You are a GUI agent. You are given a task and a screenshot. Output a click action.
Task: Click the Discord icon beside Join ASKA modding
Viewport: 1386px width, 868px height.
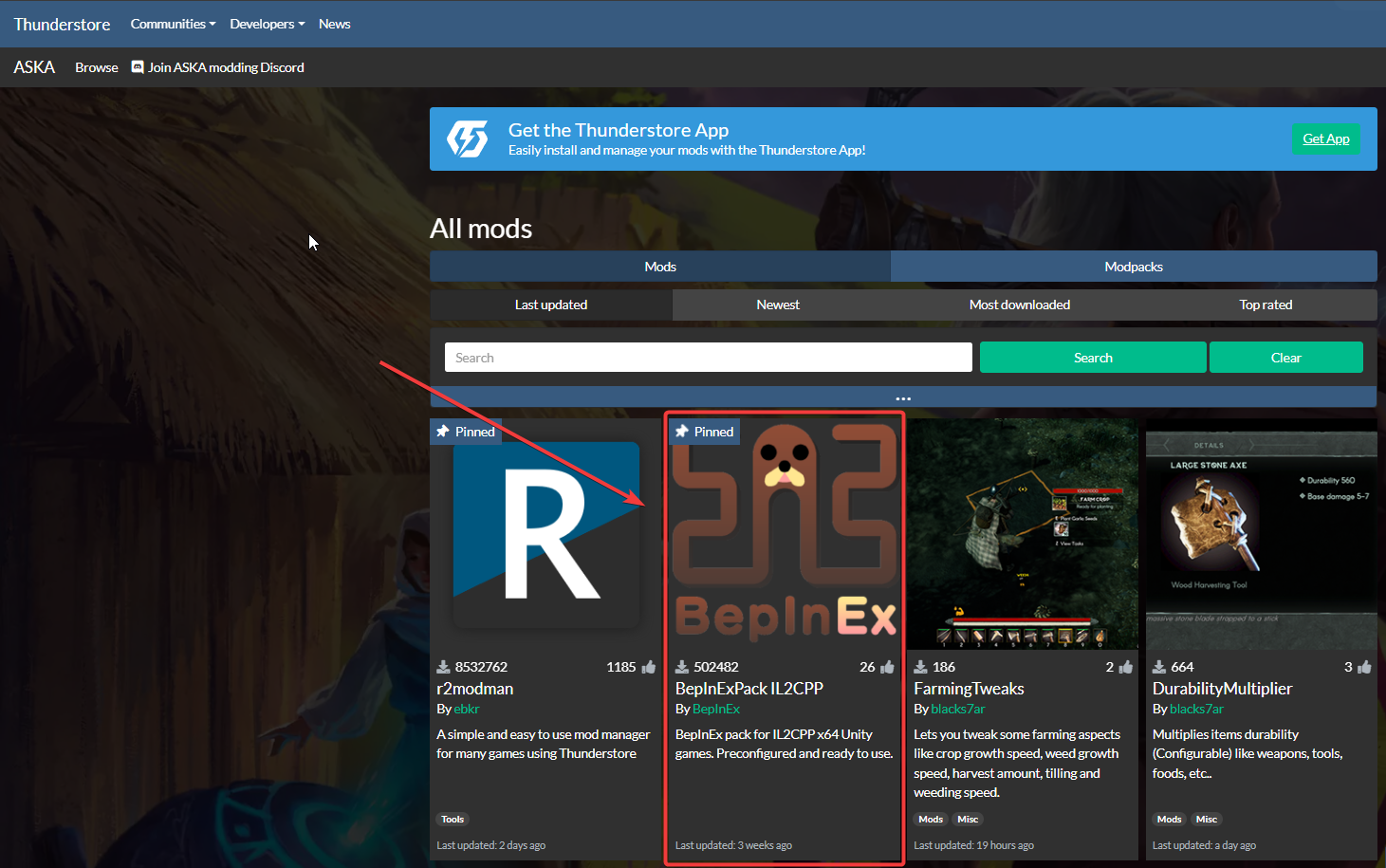pos(138,67)
